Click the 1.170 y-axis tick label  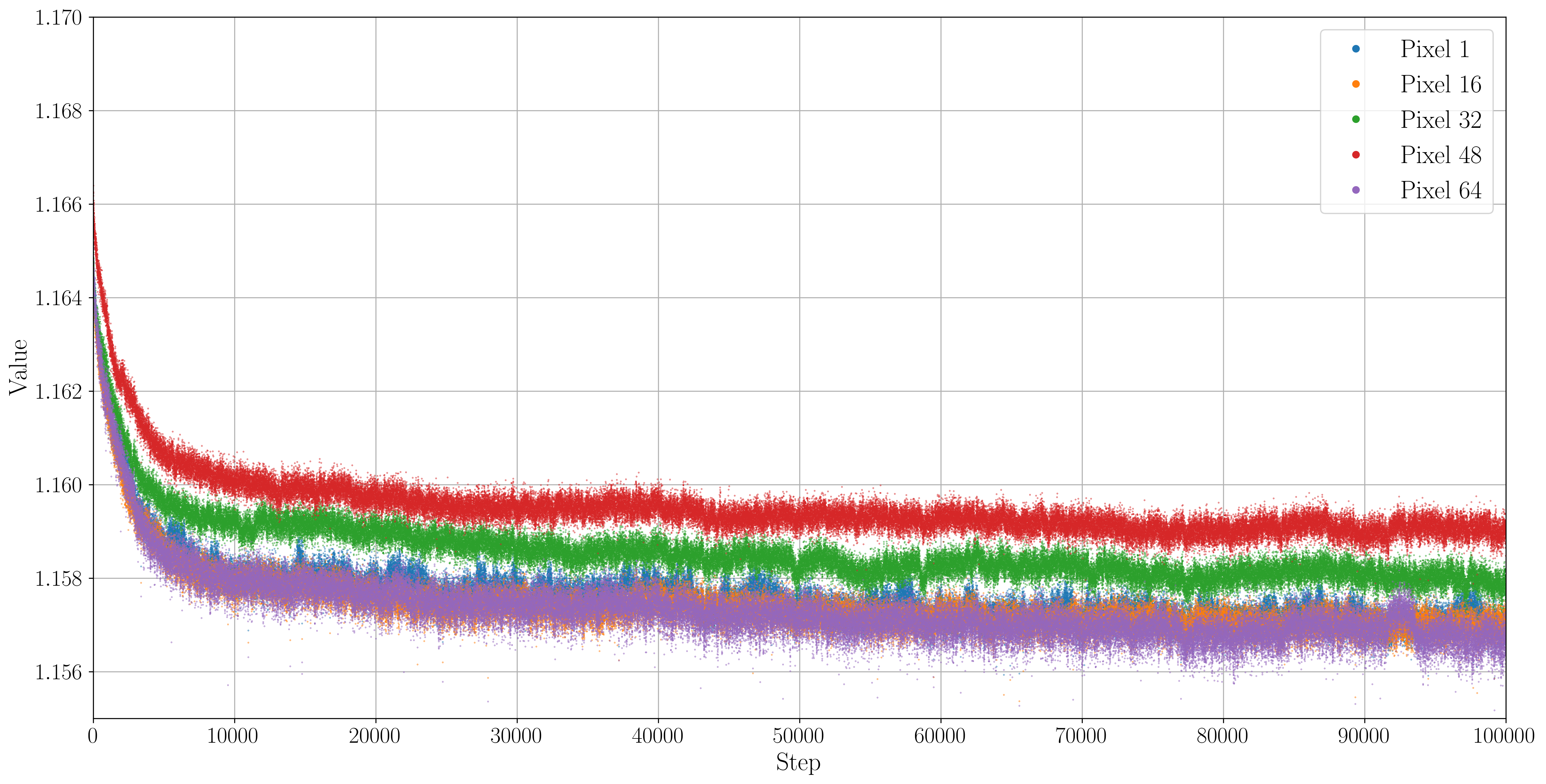pyautogui.click(x=58, y=18)
